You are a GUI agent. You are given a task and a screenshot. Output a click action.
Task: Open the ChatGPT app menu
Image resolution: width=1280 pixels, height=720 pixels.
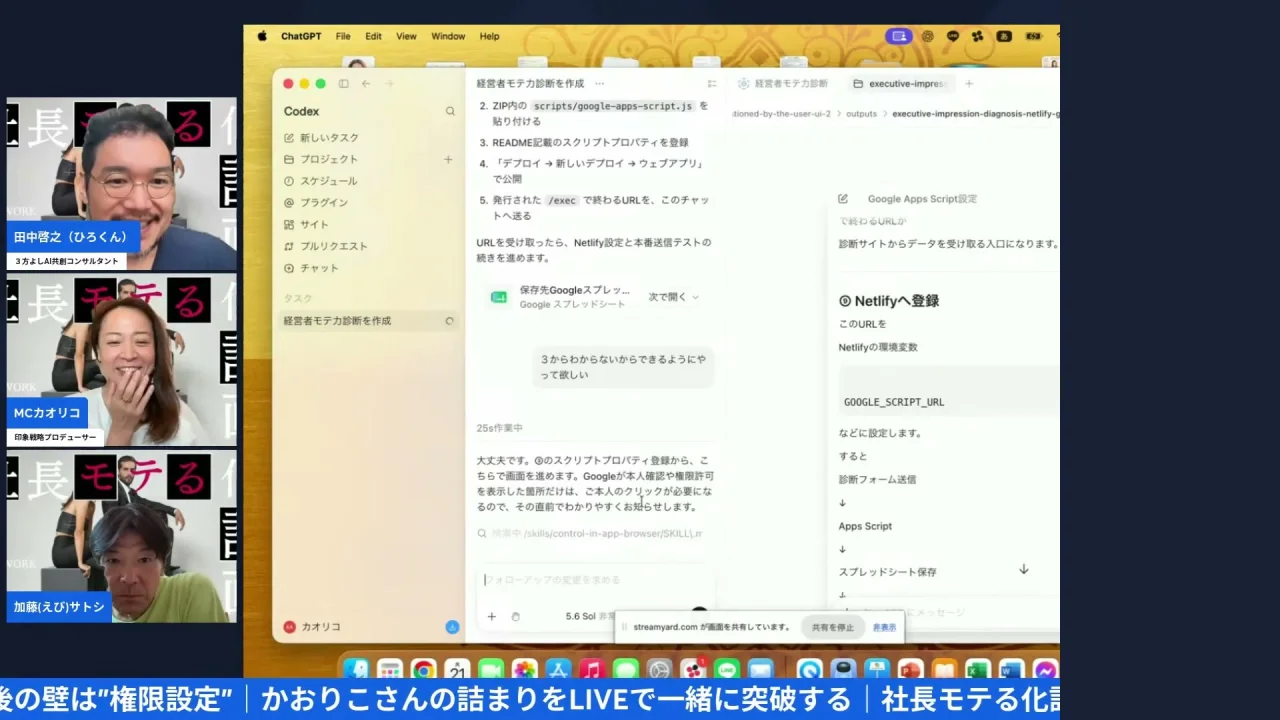[x=301, y=36]
